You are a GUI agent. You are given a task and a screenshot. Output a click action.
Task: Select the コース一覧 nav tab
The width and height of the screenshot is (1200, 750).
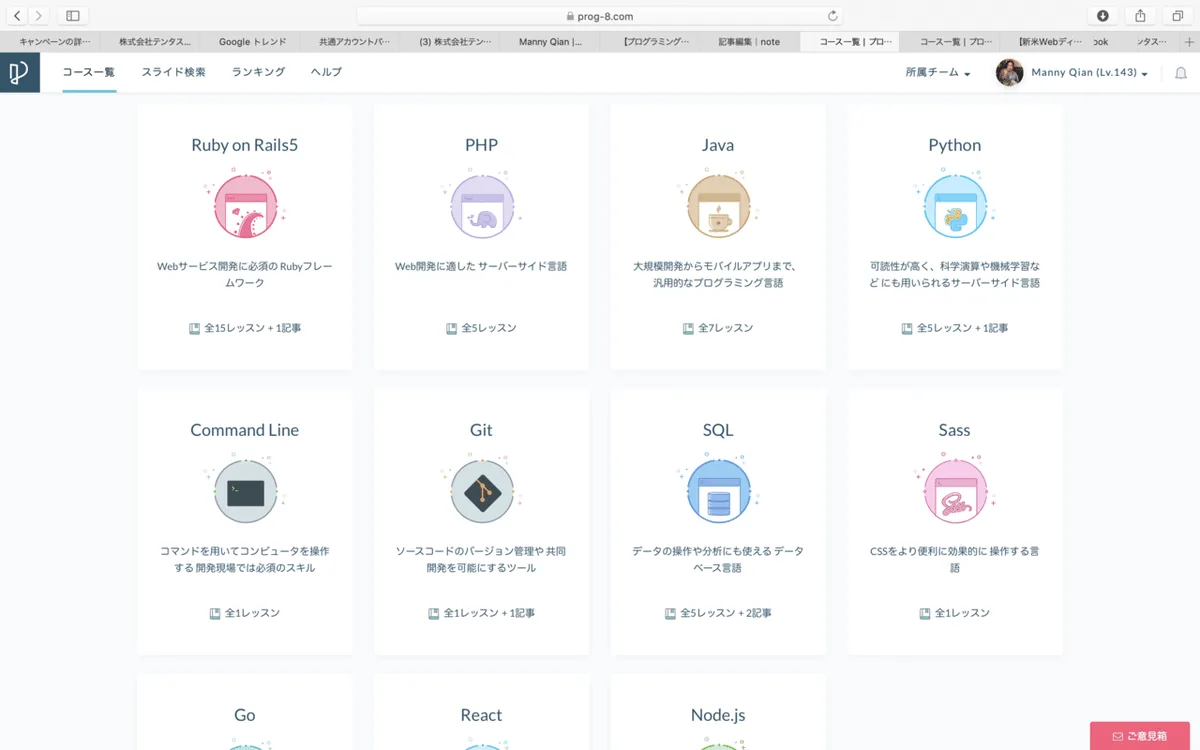click(x=89, y=72)
